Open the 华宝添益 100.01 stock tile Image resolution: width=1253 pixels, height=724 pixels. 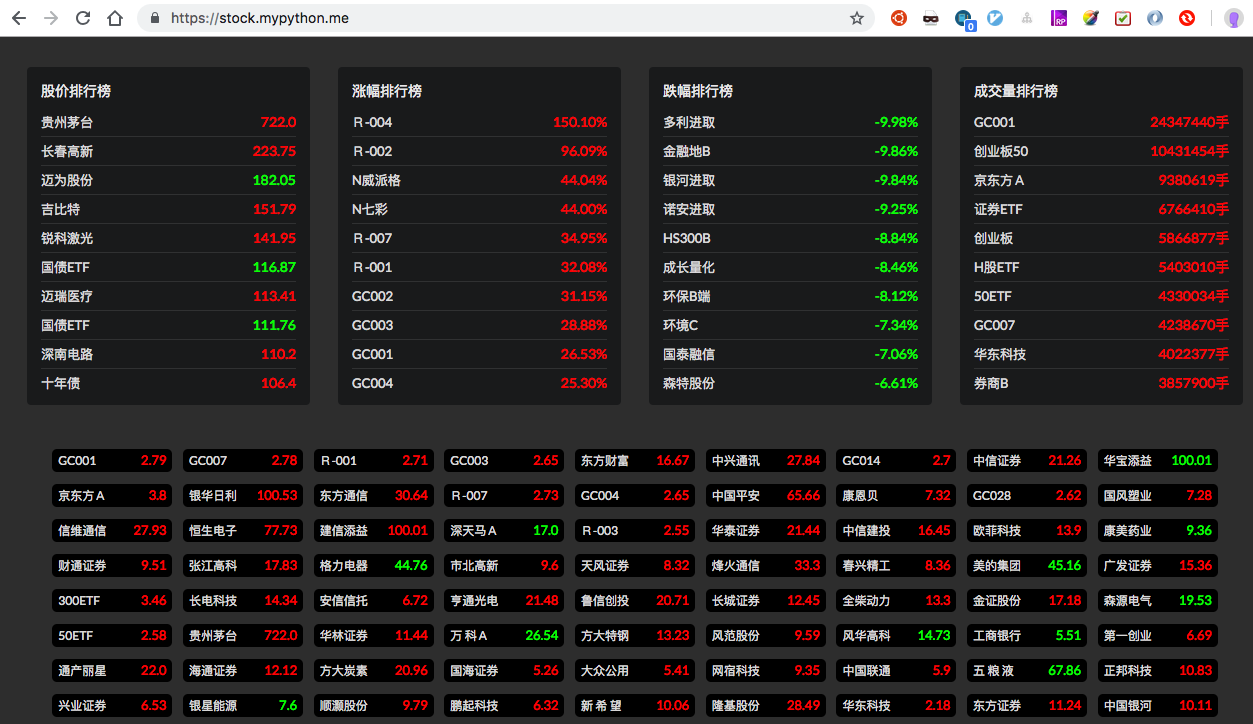click(1158, 461)
